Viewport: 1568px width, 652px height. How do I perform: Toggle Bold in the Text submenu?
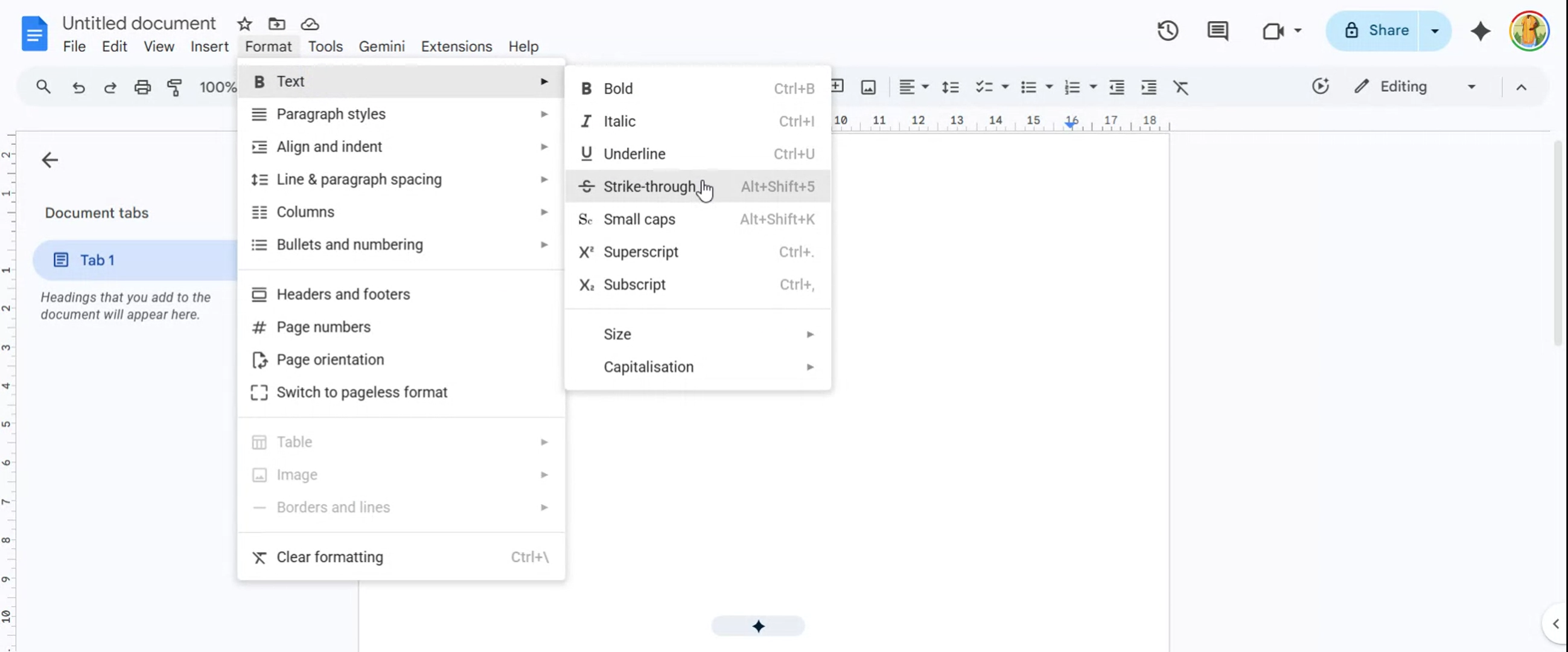point(698,89)
